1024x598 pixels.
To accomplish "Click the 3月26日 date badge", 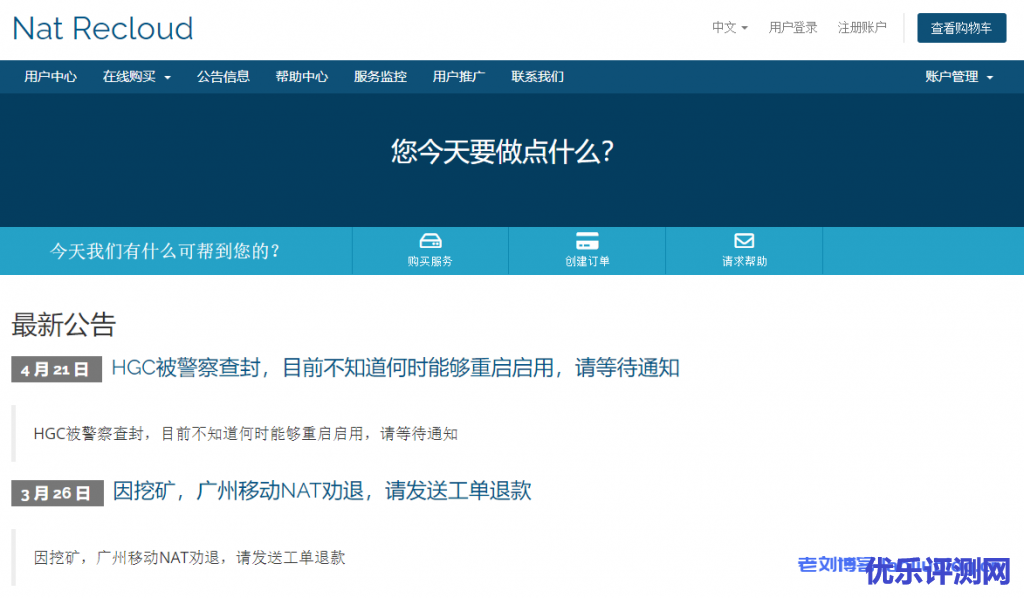I will [x=57, y=493].
